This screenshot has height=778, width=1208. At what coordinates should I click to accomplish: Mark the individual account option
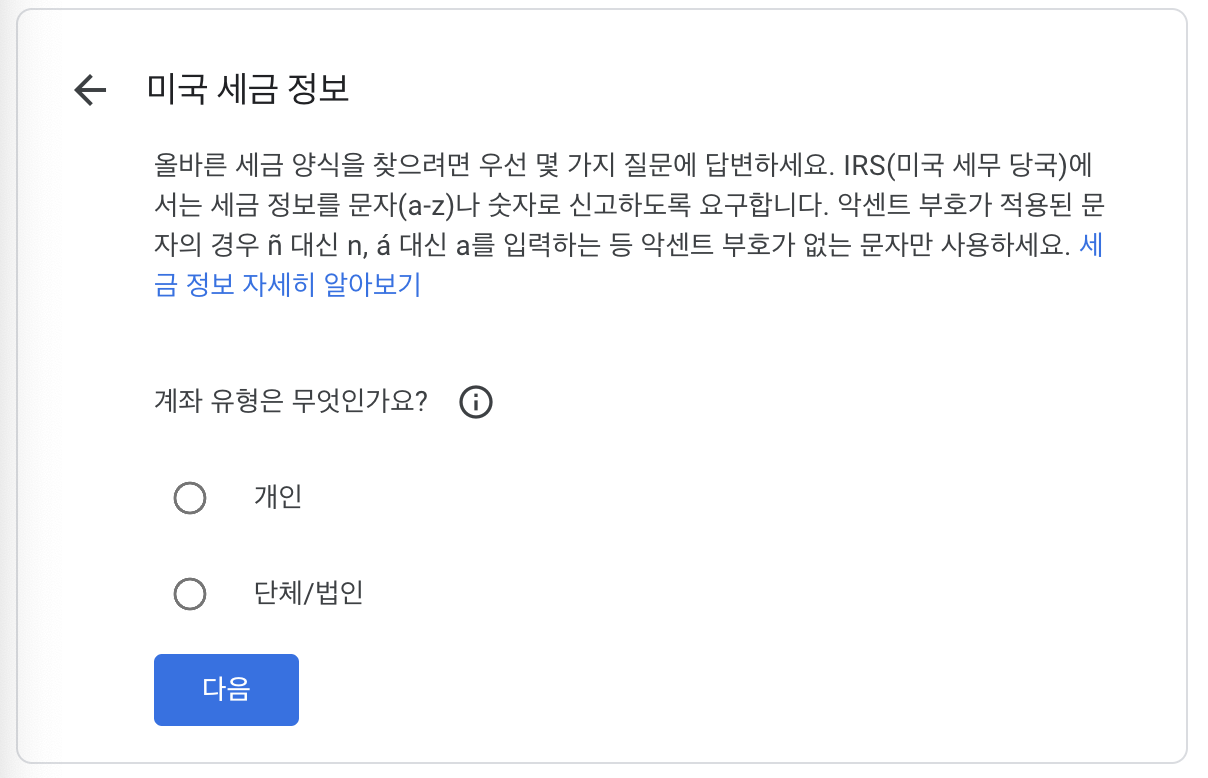point(190,498)
